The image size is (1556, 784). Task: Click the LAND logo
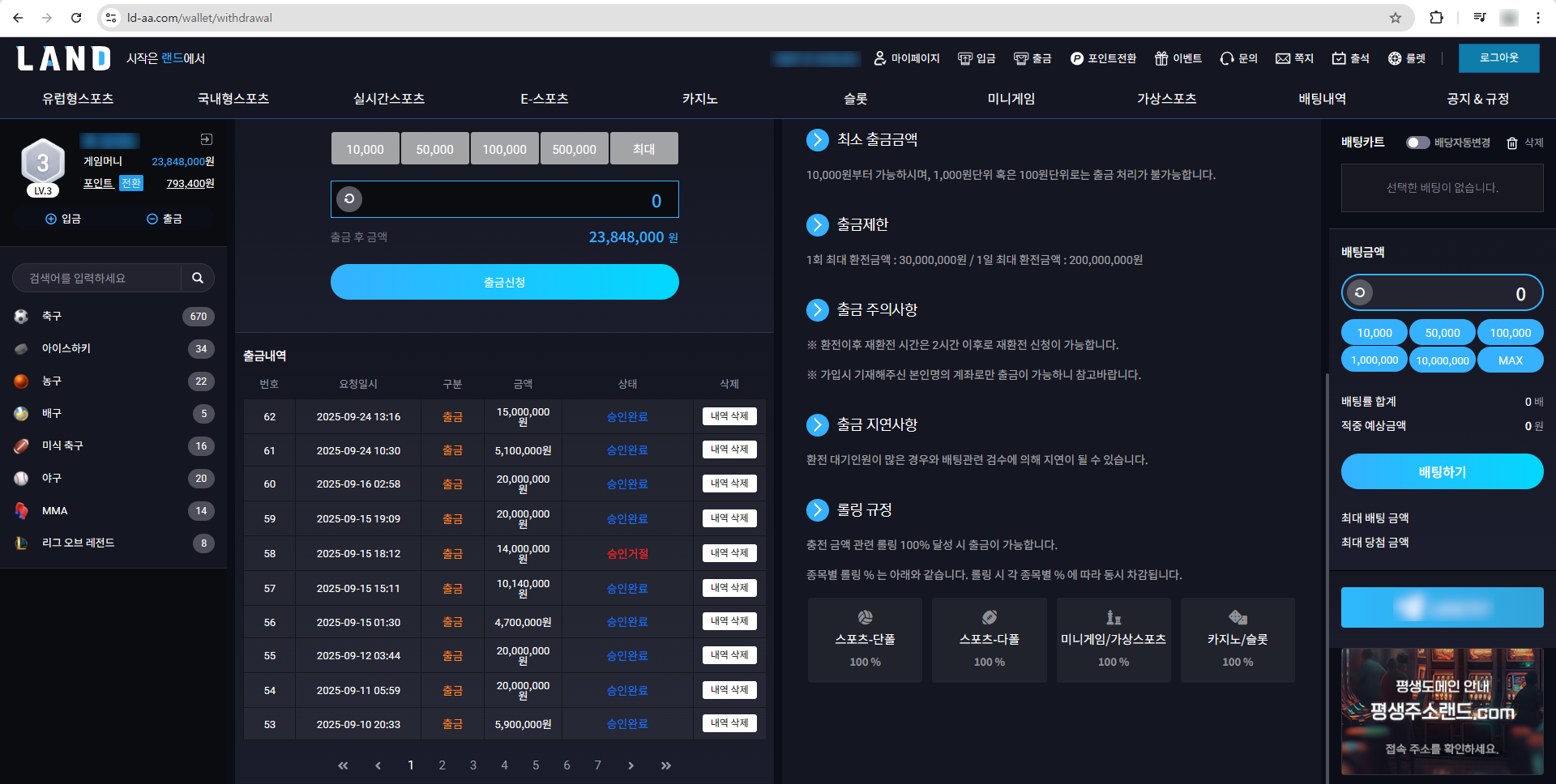64,58
